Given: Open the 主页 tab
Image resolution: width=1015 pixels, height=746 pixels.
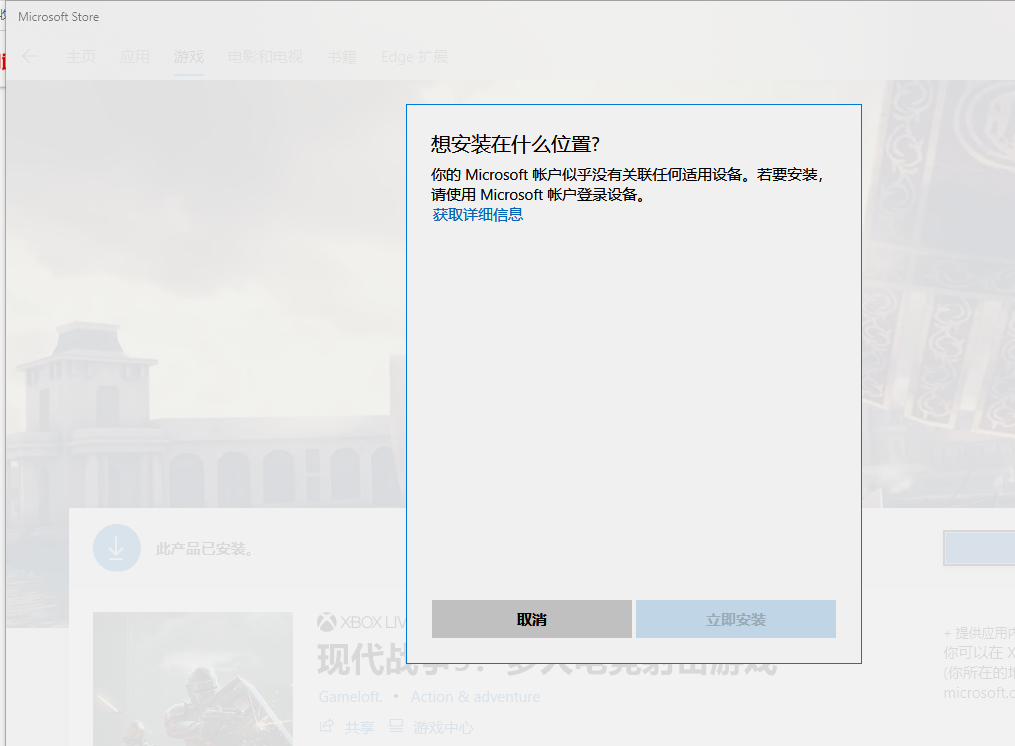Looking at the screenshot, I should click(81, 57).
